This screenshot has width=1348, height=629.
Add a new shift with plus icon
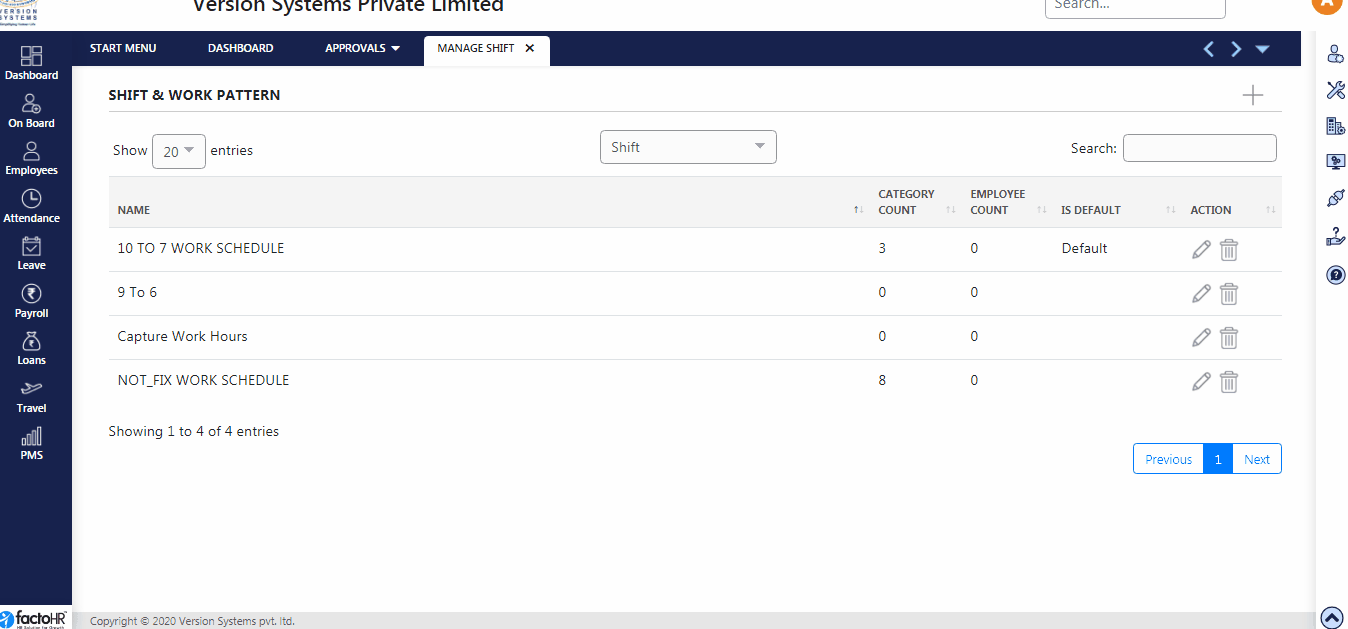coord(1252,95)
